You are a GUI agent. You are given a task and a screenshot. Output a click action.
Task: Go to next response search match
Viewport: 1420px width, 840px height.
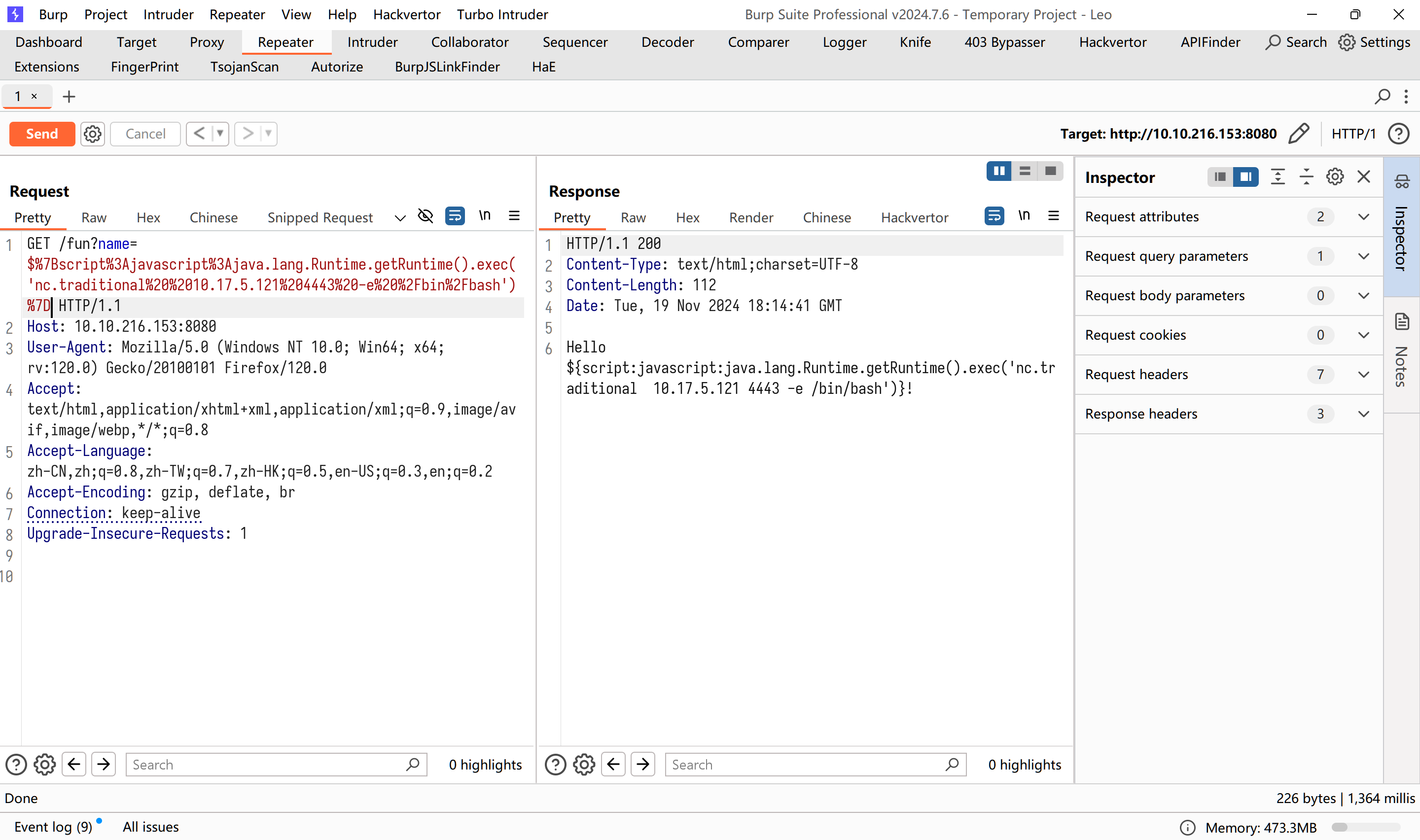tap(643, 765)
